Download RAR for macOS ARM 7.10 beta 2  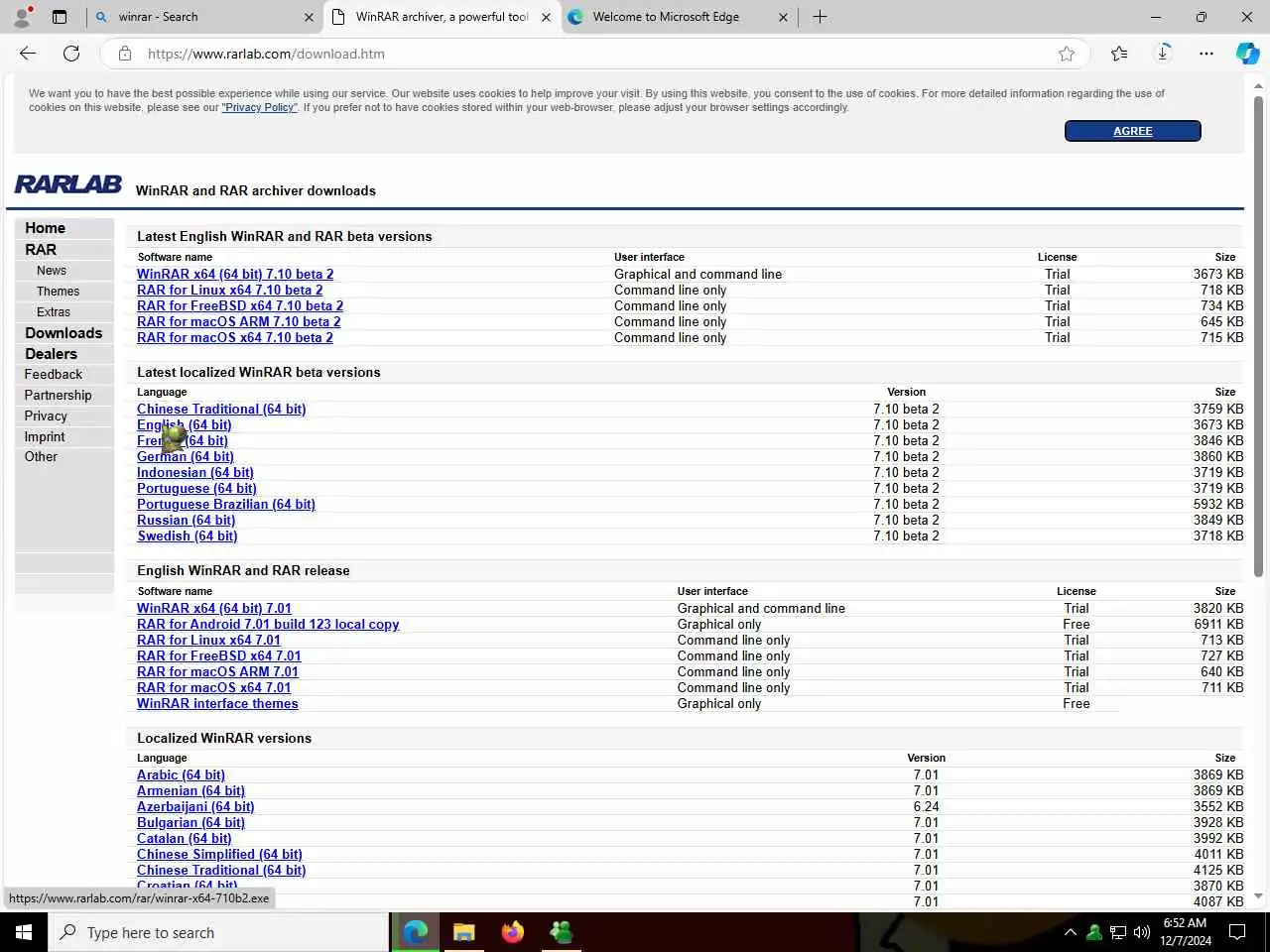click(238, 321)
